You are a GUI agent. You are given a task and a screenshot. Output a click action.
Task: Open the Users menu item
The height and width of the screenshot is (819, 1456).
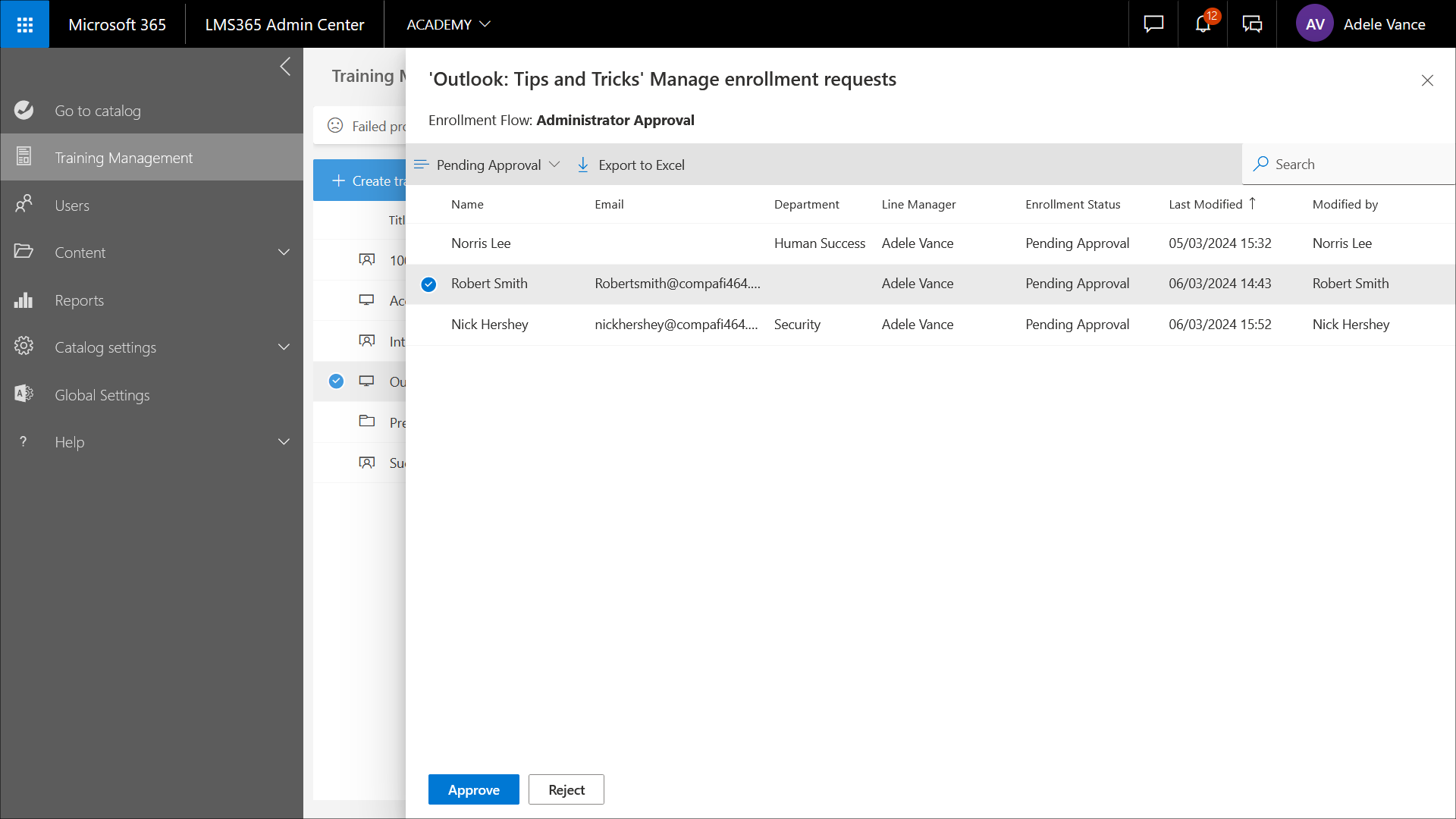(72, 206)
